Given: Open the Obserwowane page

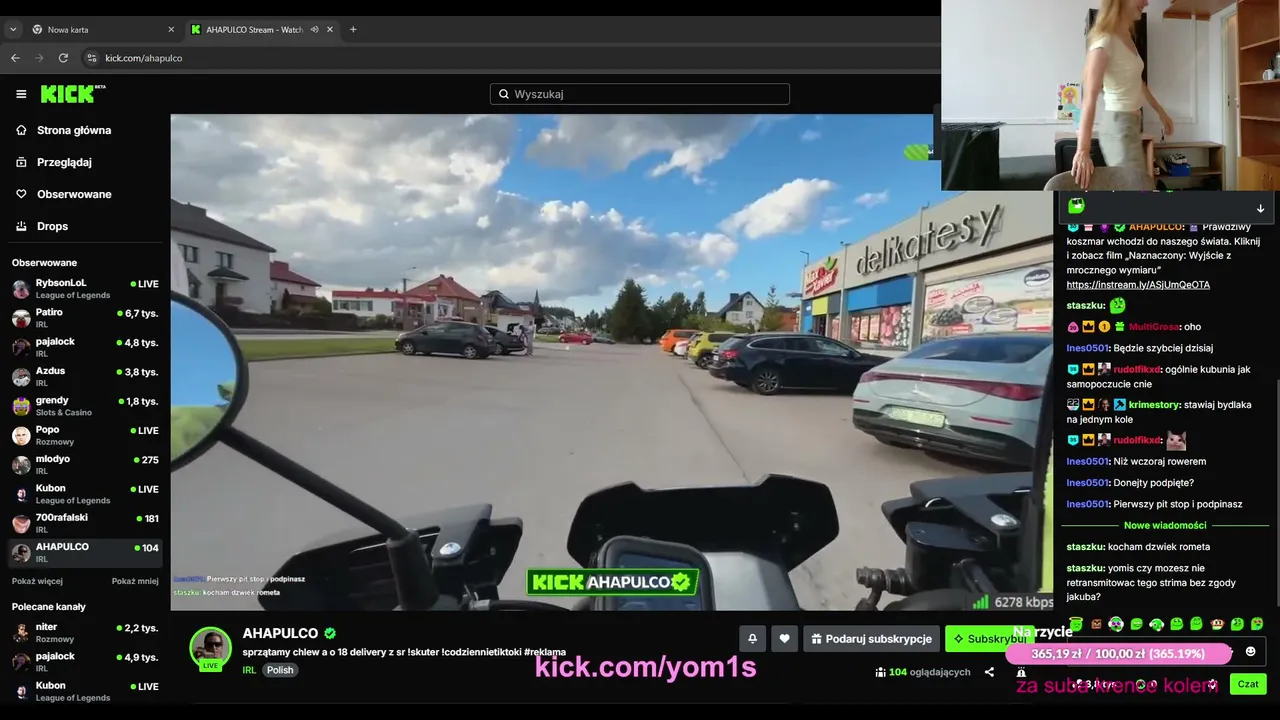Looking at the screenshot, I should click(74, 194).
